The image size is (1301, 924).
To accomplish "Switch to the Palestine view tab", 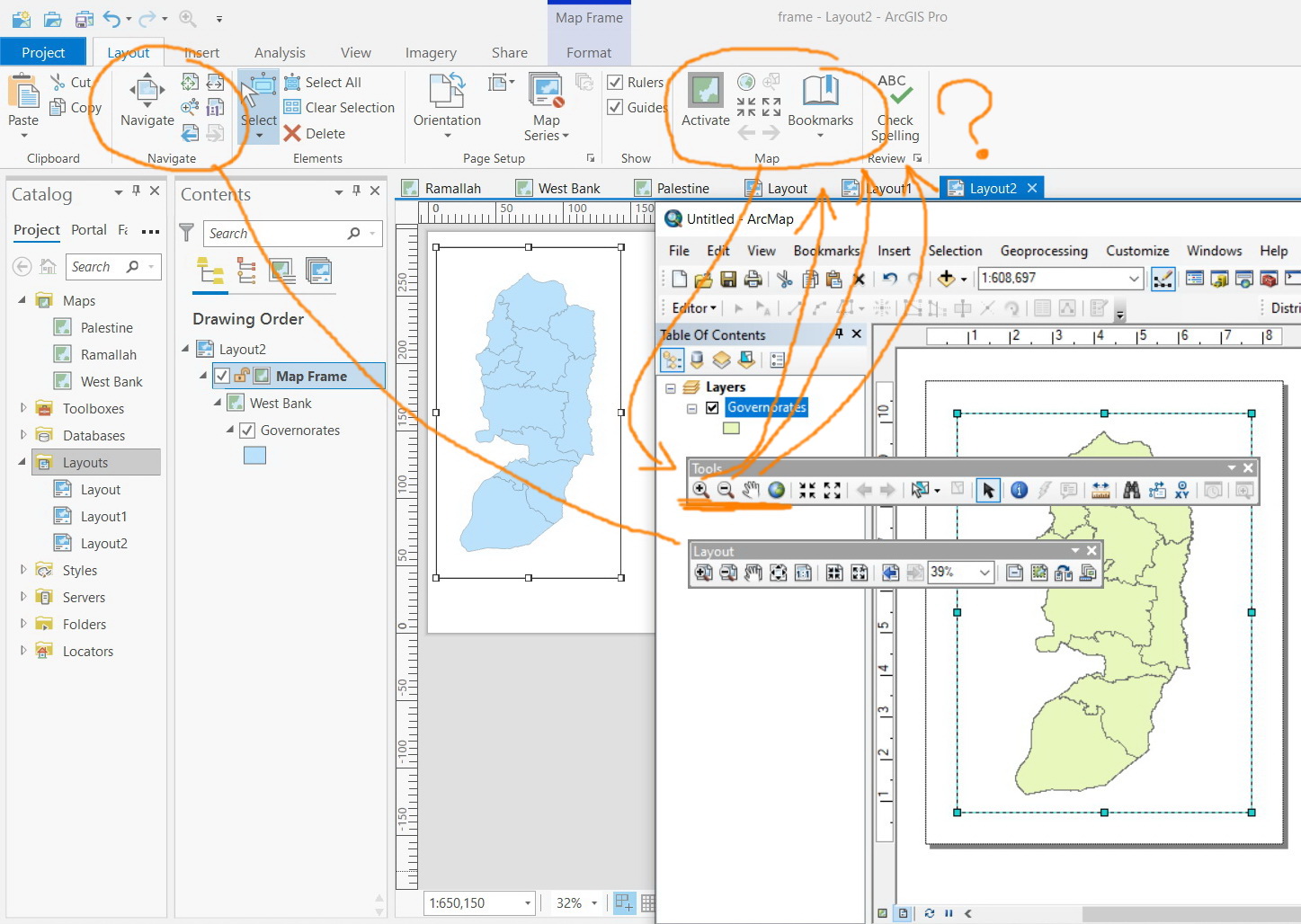I will [x=673, y=189].
